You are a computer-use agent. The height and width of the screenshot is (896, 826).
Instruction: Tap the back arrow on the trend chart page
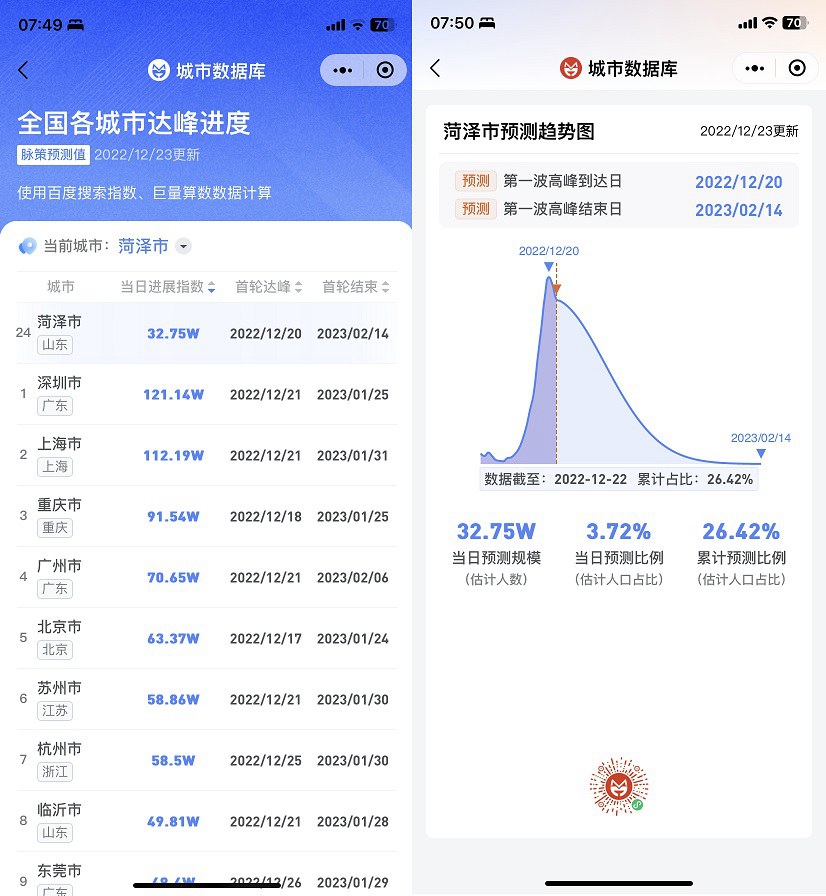pos(434,67)
